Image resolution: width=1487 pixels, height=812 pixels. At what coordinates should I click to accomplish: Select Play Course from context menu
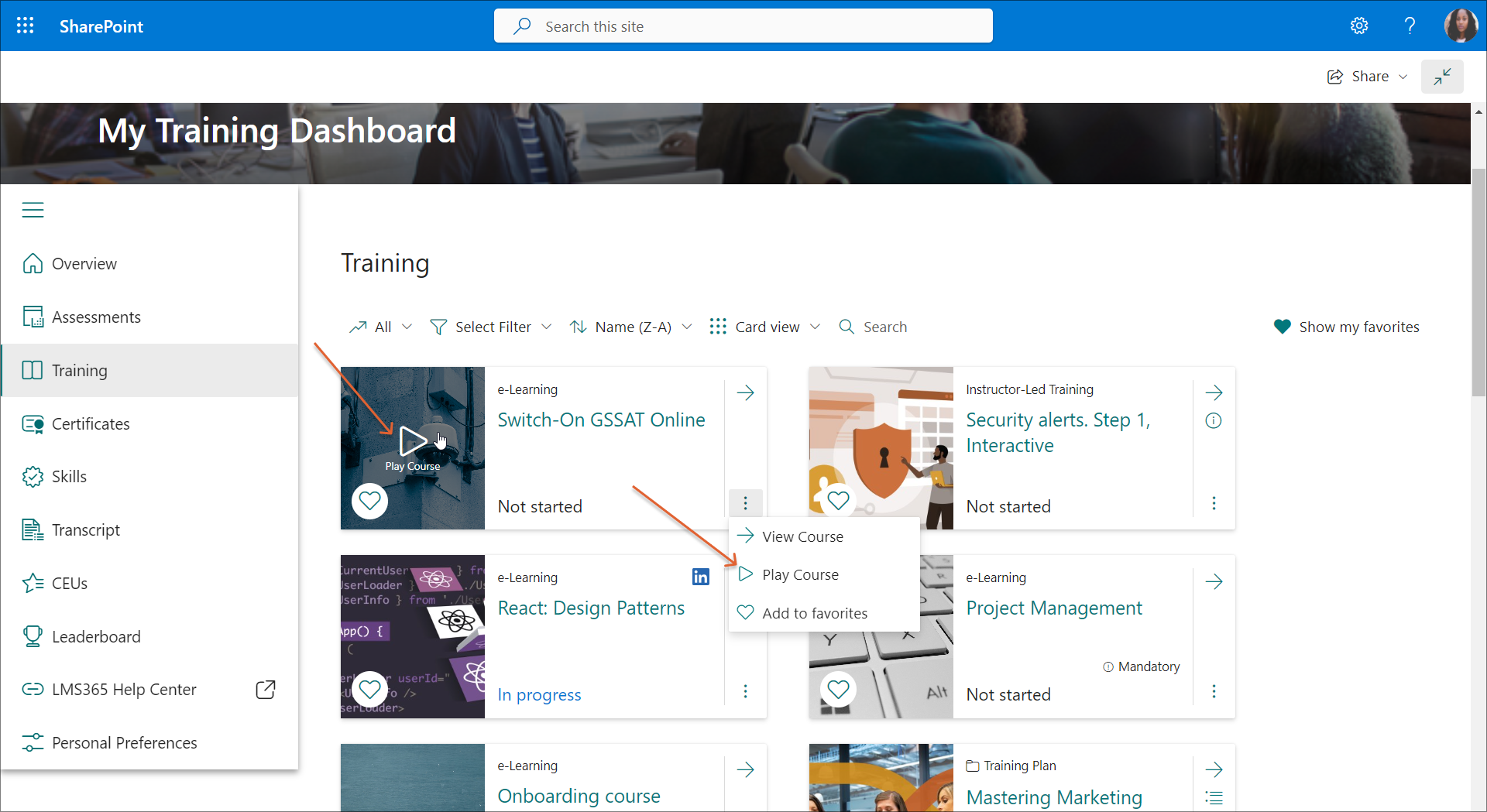click(x=800, y=574)
